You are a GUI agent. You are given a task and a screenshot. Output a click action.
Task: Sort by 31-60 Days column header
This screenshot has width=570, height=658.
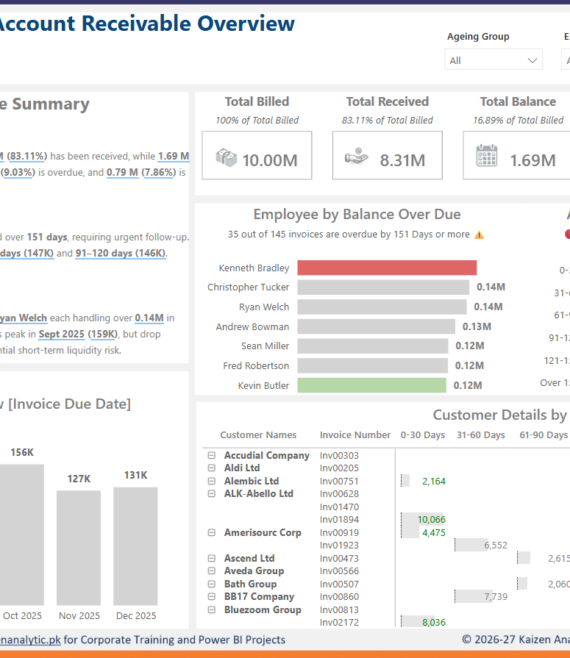click(x=481, y=435)
